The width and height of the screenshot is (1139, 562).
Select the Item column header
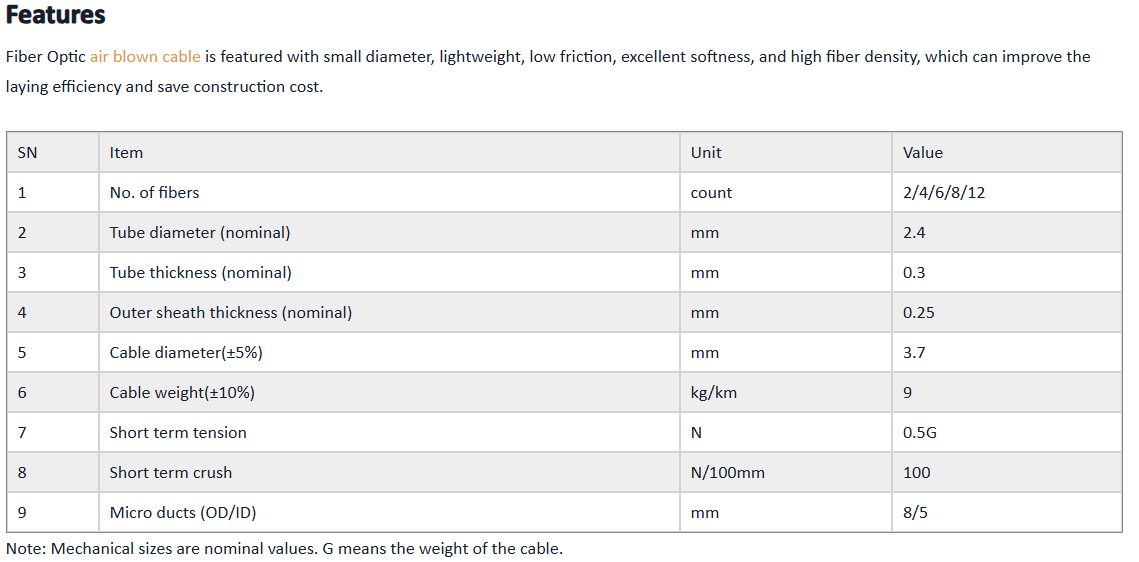click(x=389, y=152)
